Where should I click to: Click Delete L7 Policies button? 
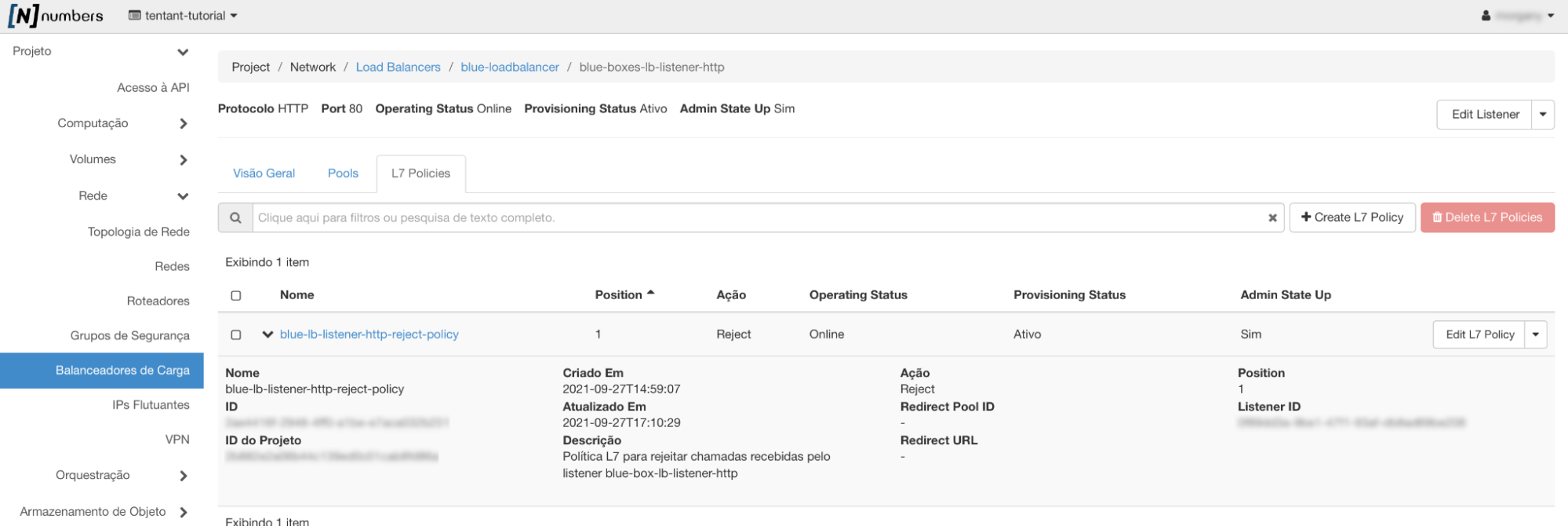coord(1487,217)
